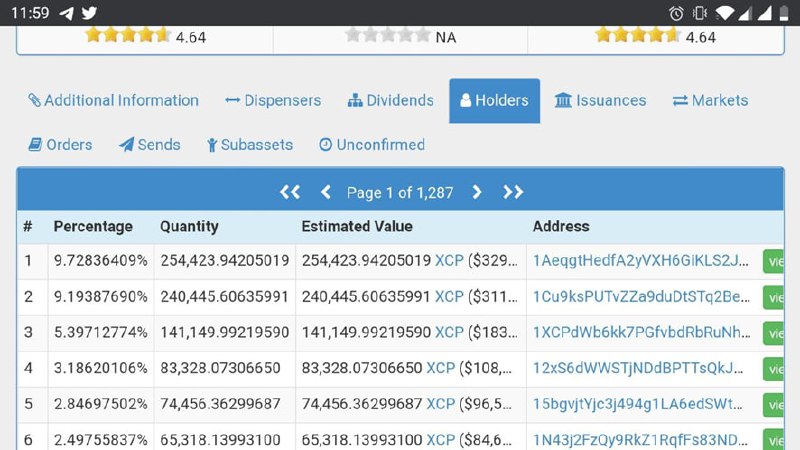This screenshot has width=800, height=450.
Task: Click XCP link in row 6 estimated value
Action: [x=440, y=439]
